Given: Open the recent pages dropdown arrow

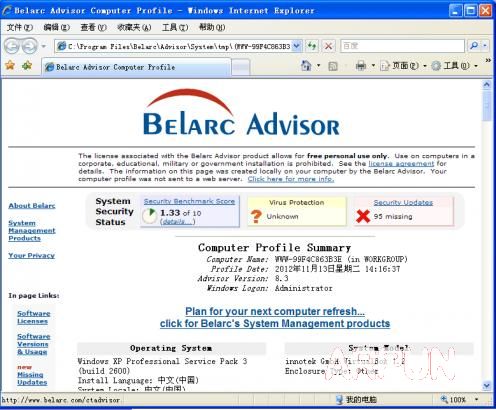Looking at the screenshot, I should [x=44, y=46].
